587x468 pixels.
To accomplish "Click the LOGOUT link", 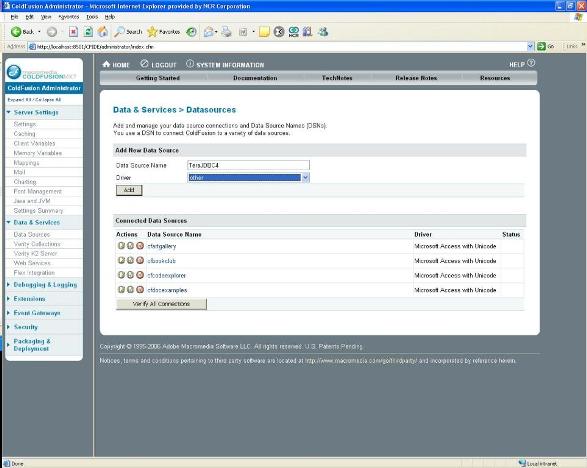I will [x=158, y=65].
